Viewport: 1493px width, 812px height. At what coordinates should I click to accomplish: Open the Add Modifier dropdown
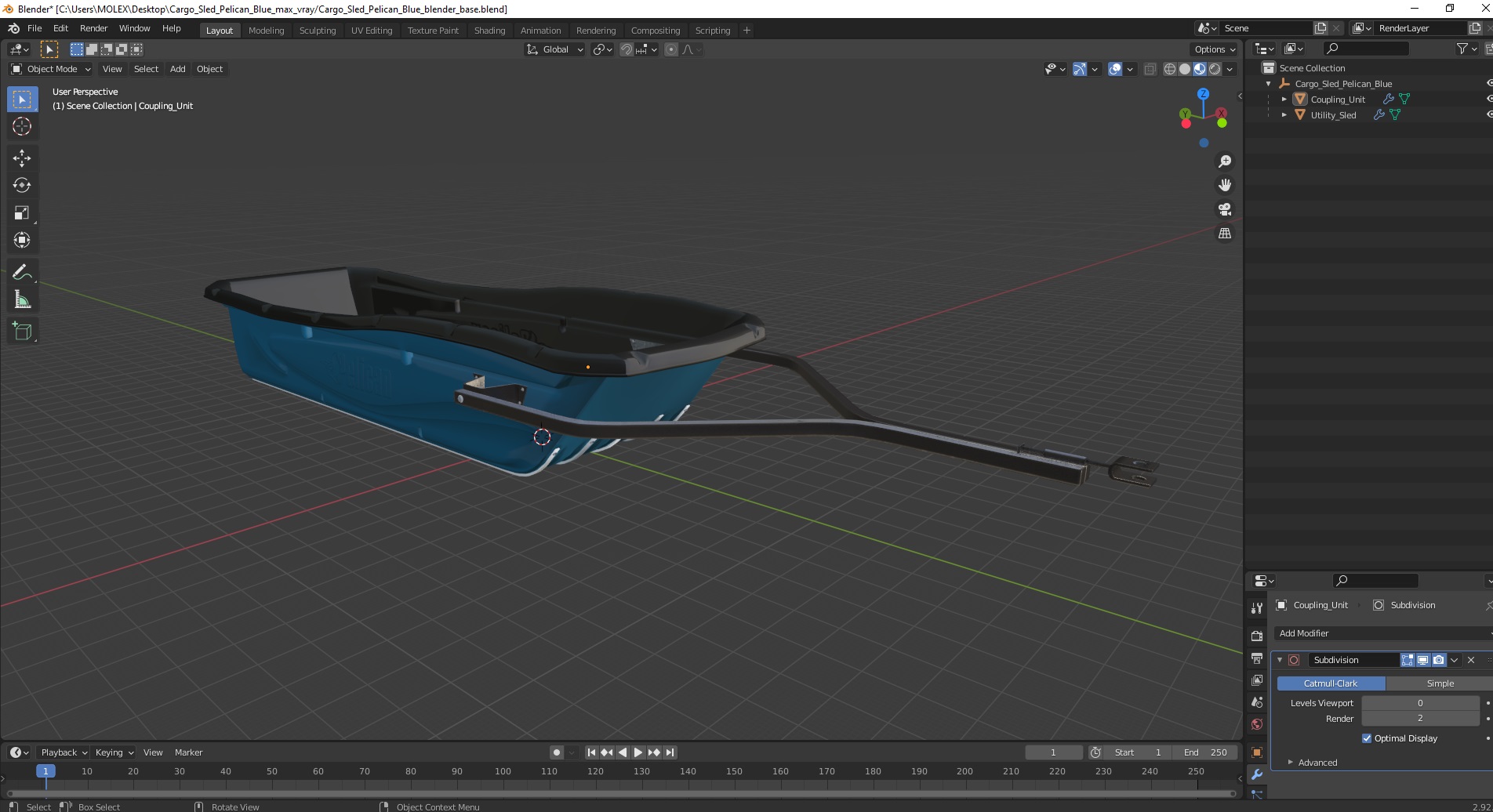(x=1385, y=633)
